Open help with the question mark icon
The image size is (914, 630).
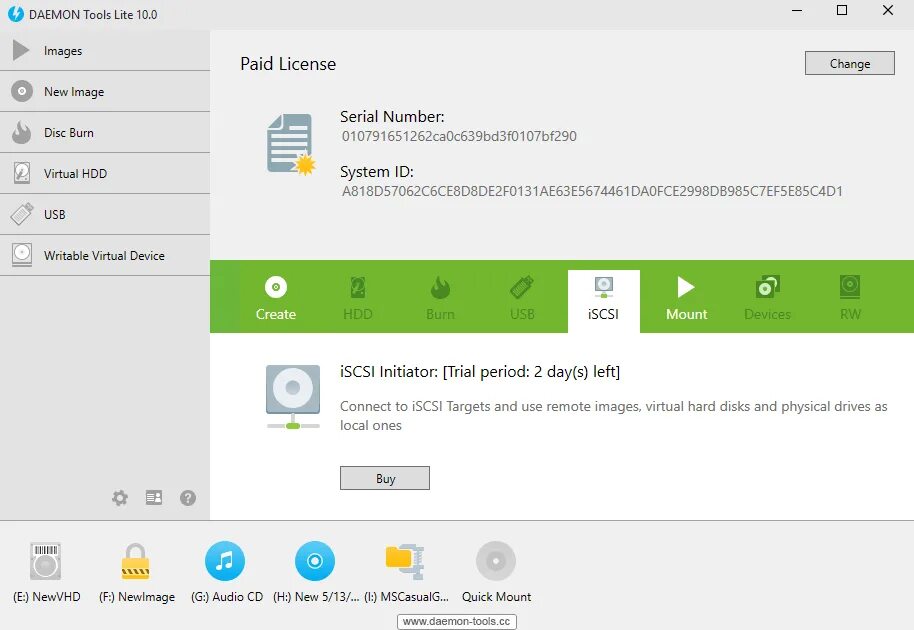[x=188, y=498]
